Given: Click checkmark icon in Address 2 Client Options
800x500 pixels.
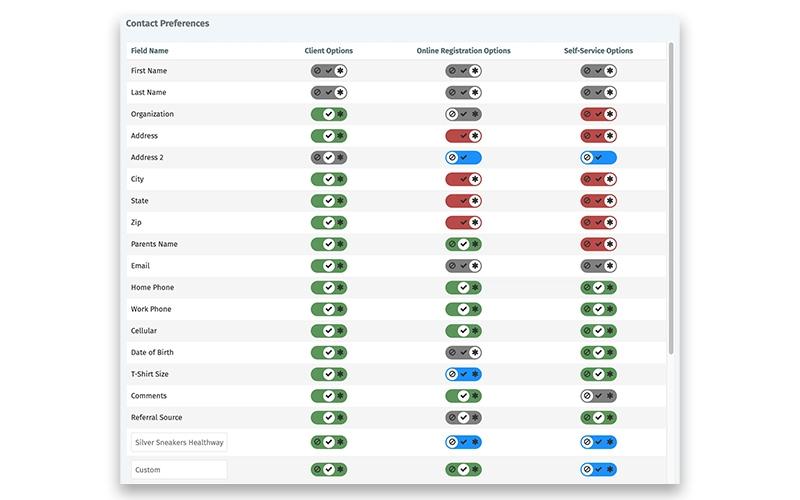Looking at the screenshot, I should pos(329,158).
